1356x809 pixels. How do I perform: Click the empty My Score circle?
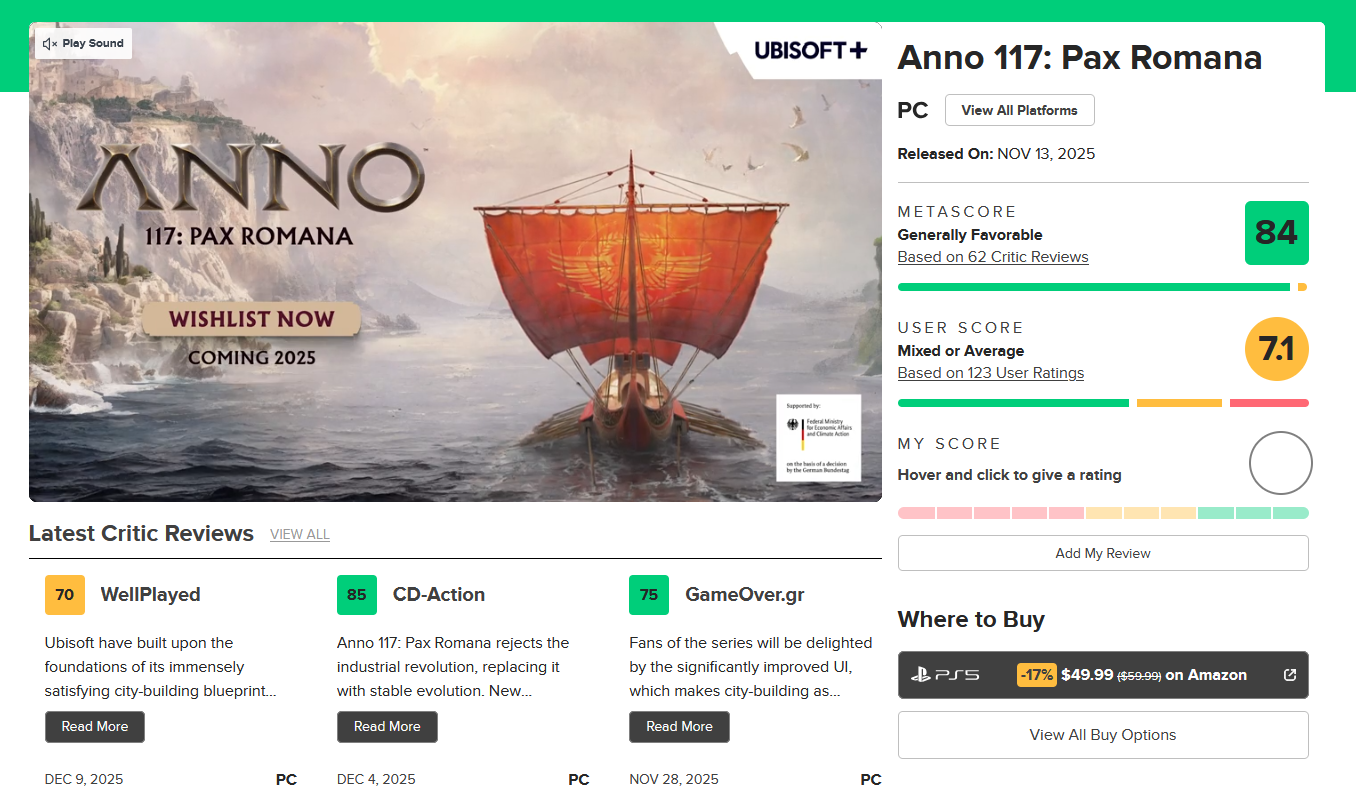click(1280, 463)
